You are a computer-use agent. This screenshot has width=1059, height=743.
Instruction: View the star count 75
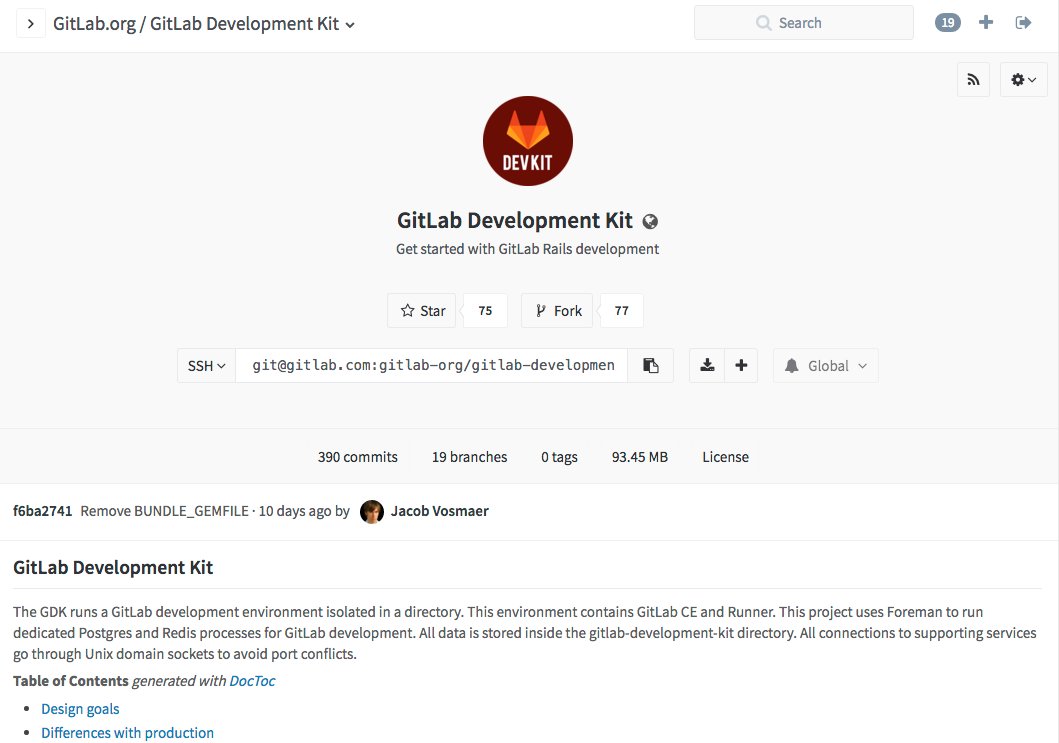(x=485, y=311)
